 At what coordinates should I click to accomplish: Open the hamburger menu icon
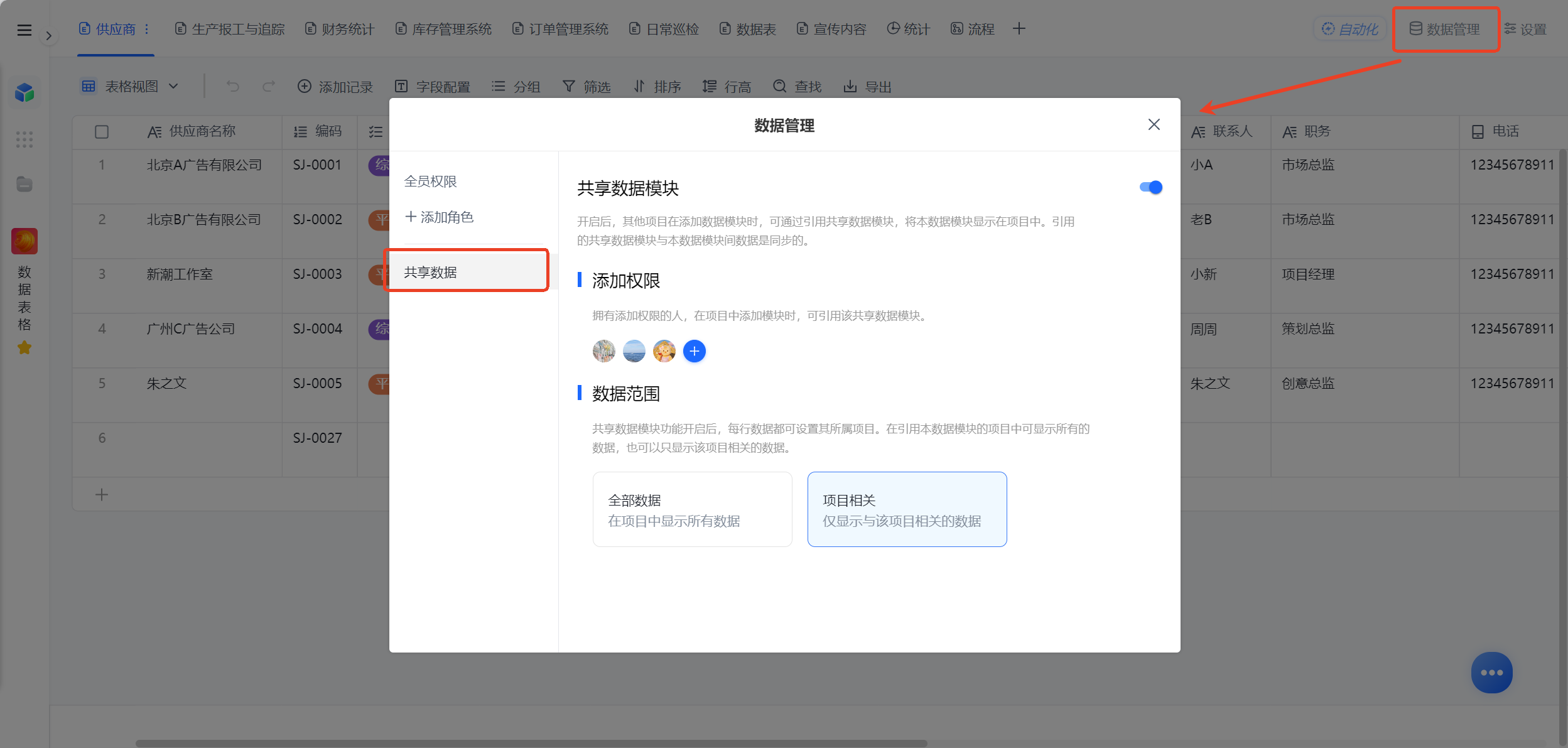pyautogui.click(x=24, y=30)
